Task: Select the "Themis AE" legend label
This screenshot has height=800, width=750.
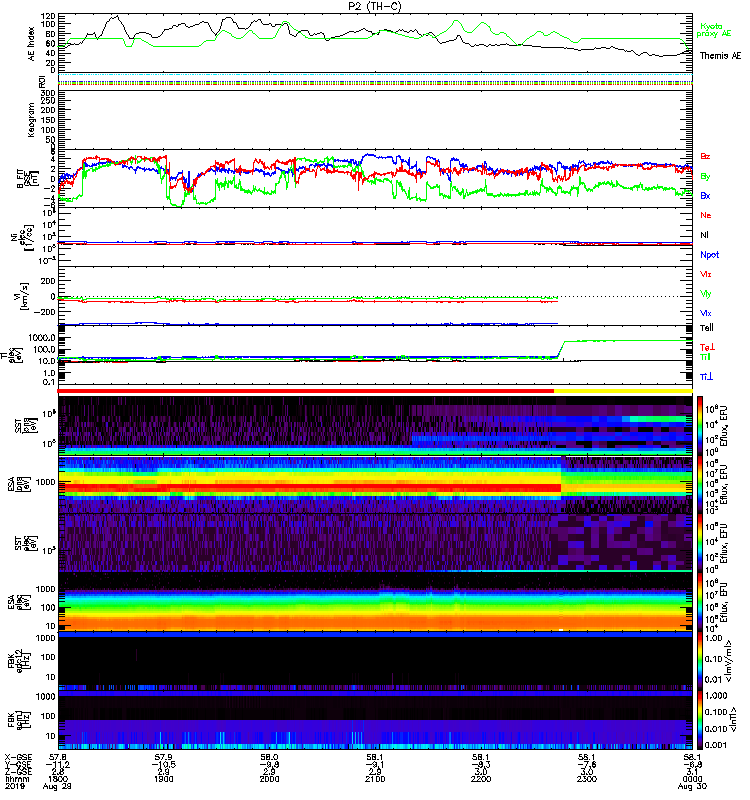Action: click(720, 56)
